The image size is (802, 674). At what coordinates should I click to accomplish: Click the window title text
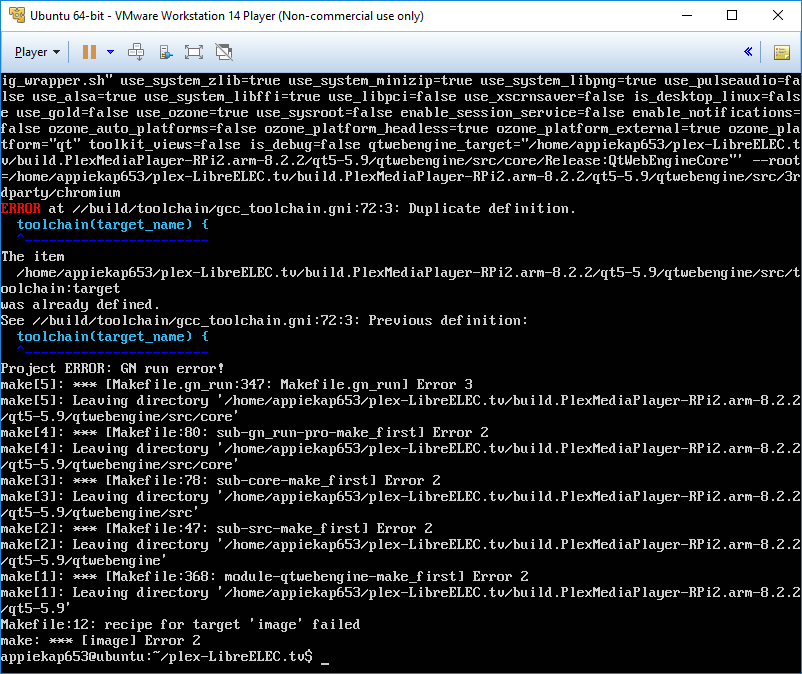pyautogui.click(x=227, y=16)
